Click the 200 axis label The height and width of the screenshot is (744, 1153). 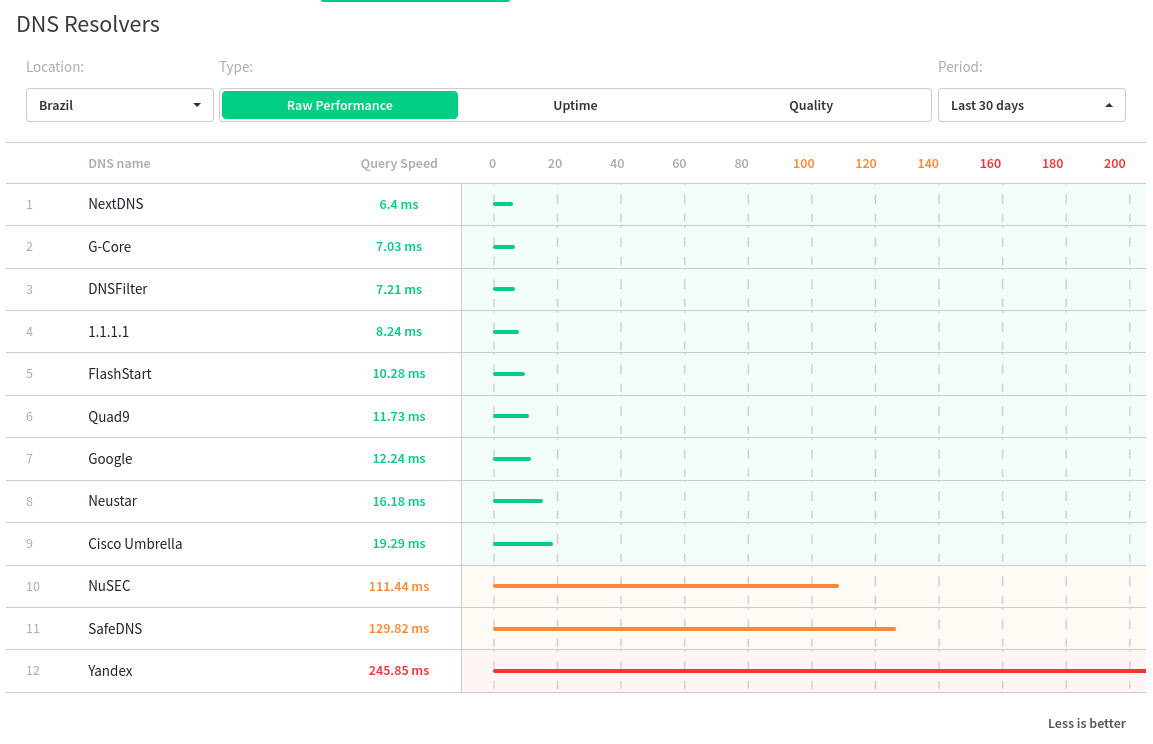pyautogui.click(x=1115, y=163)
